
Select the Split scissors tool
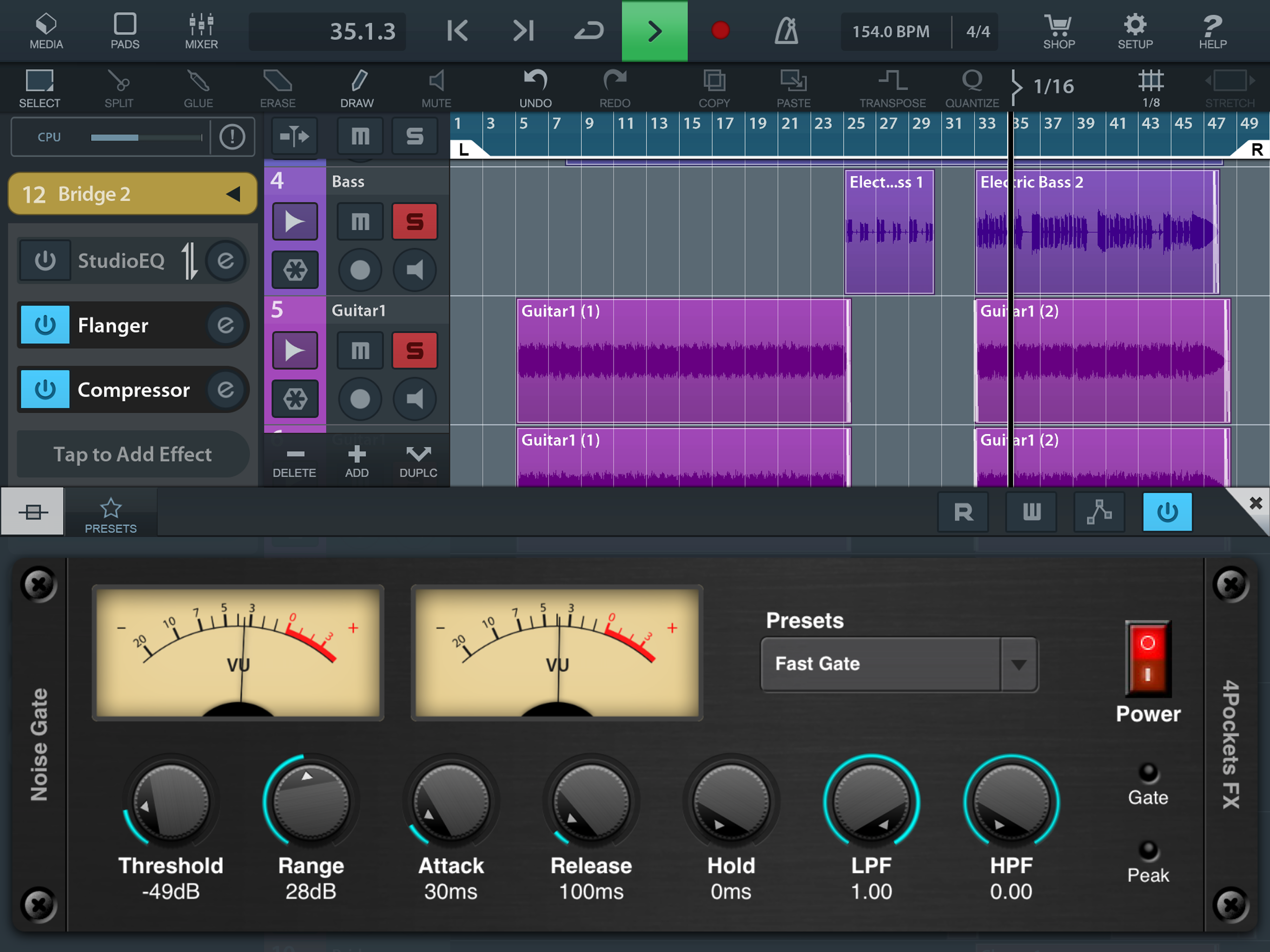click(x=119, y=88)
